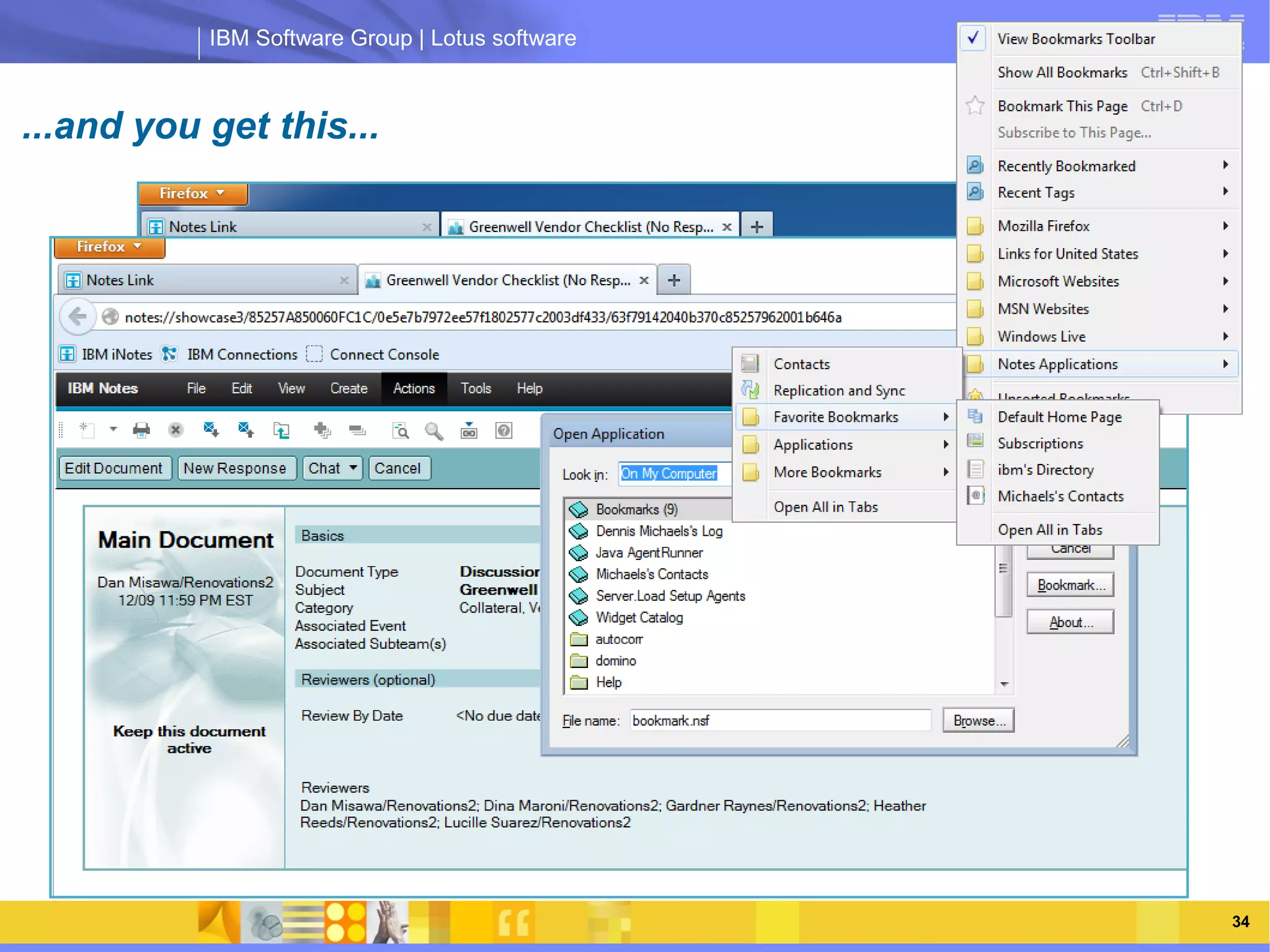Click the Browse... button in dialog

click(979, 721)
